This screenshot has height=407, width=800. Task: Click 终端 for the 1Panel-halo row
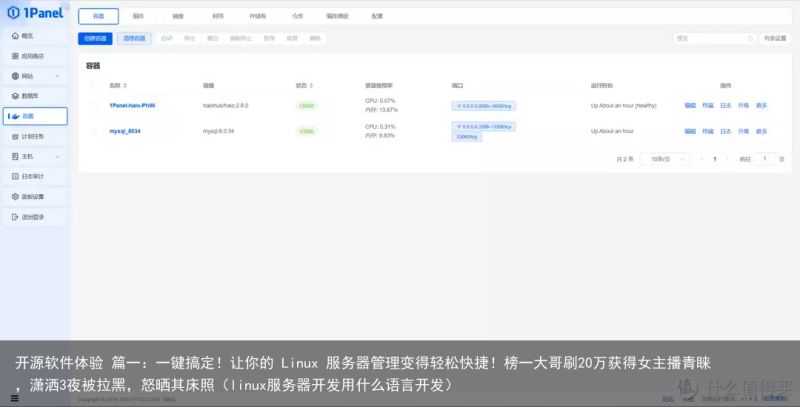click(708, 106)
